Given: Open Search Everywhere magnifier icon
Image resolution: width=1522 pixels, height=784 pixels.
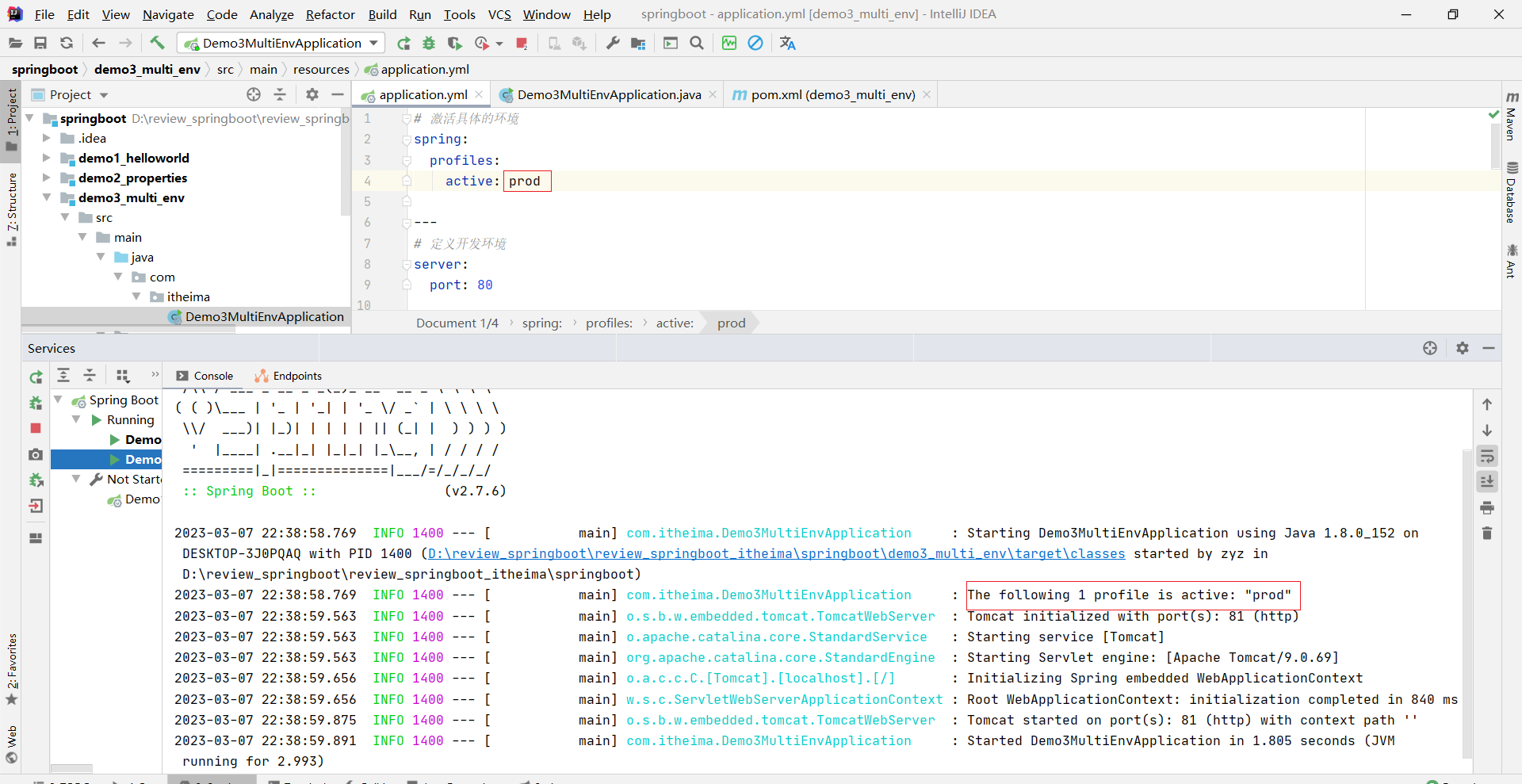Looking at the screenshot, I should pos(697,43).
